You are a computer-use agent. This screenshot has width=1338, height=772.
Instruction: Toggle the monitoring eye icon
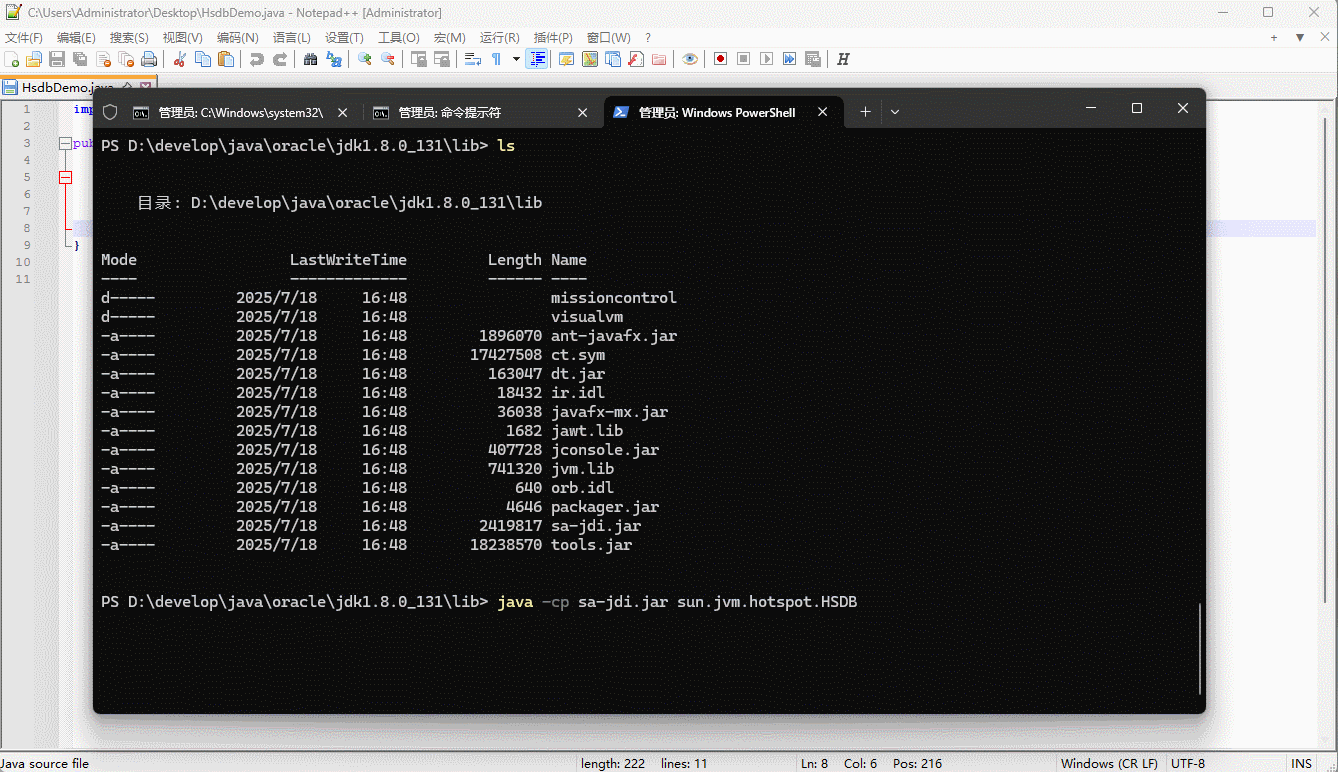coord(690,59)
